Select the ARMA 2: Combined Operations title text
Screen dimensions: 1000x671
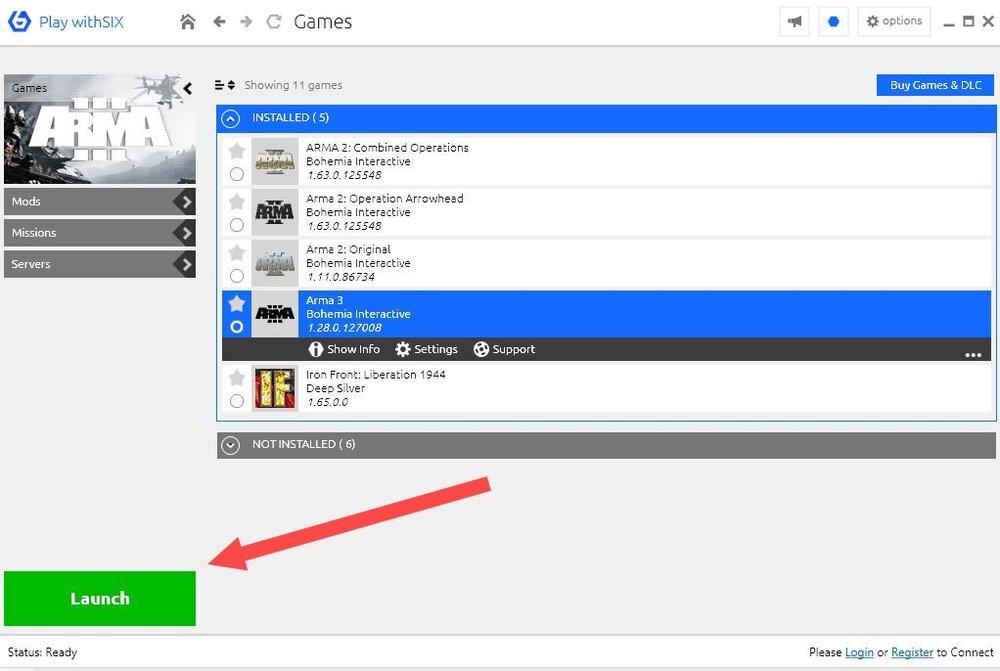click(387, 148)
